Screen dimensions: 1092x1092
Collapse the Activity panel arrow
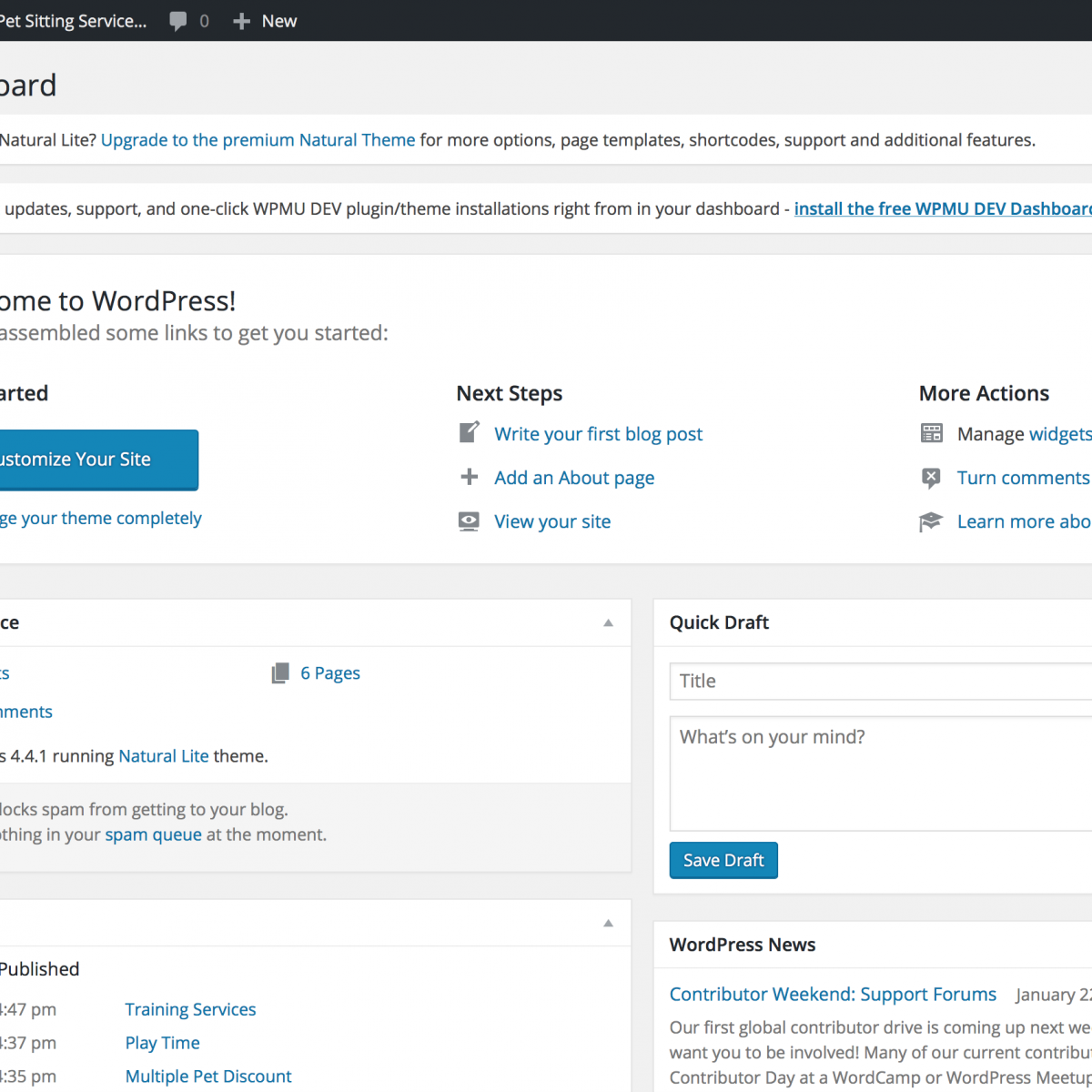(608, 924)
